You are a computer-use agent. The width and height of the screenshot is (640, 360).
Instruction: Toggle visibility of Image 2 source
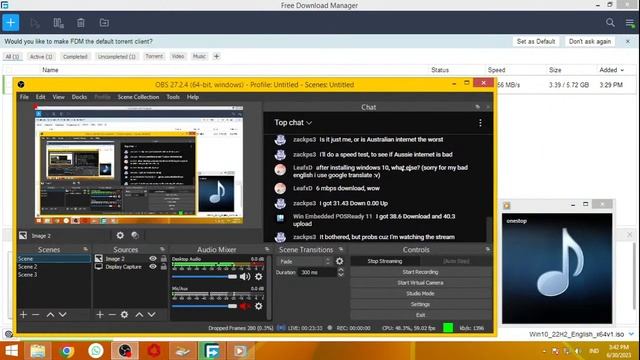[153, 259]
